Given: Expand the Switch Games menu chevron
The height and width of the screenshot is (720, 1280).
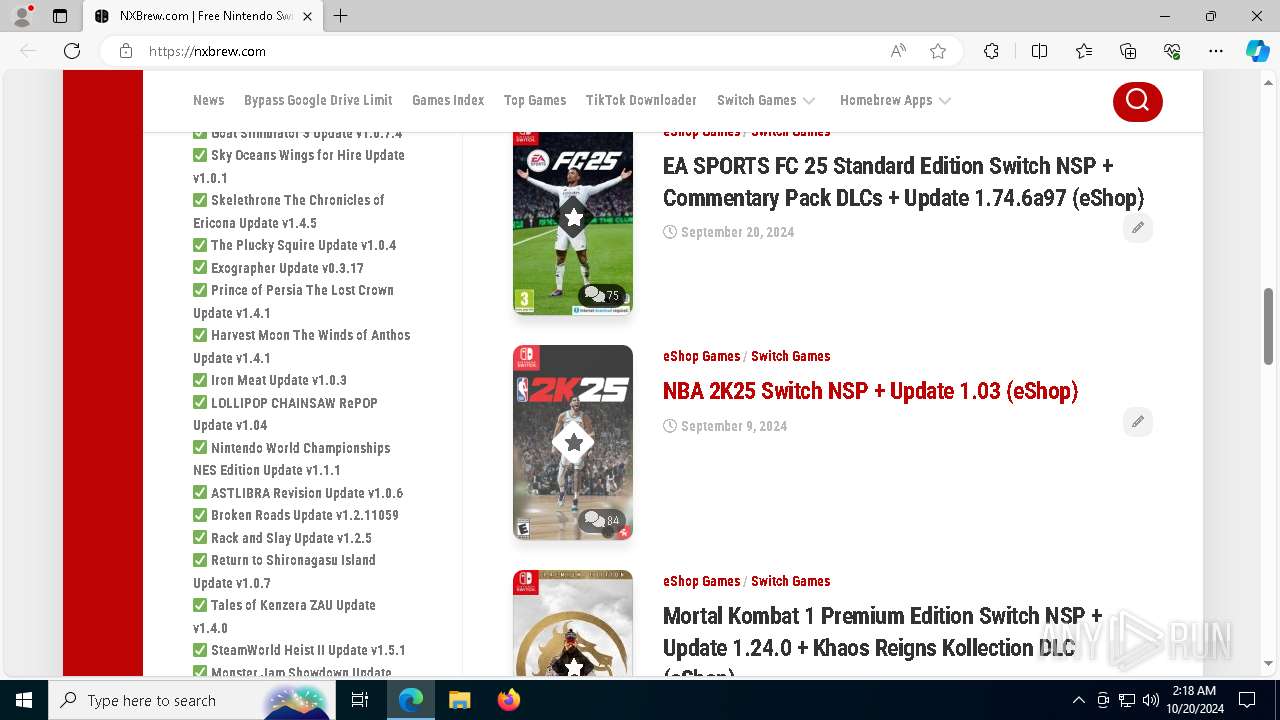Looking at the screenshot, I should 809,101.
